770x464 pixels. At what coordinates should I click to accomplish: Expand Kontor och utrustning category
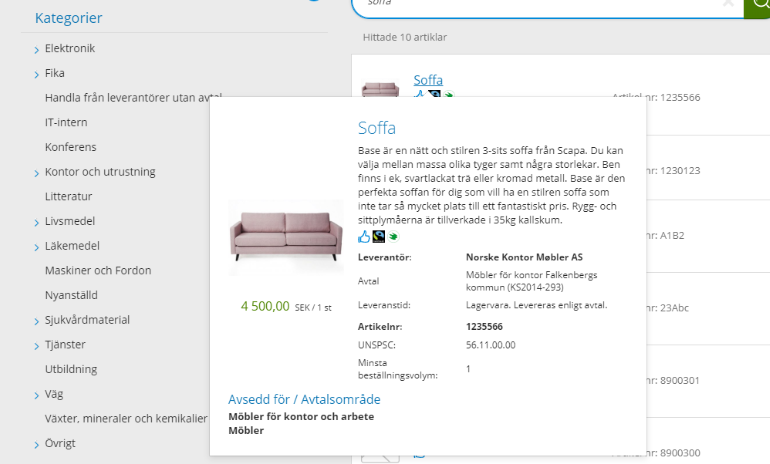pyautogui.click(x=37, y=173)
